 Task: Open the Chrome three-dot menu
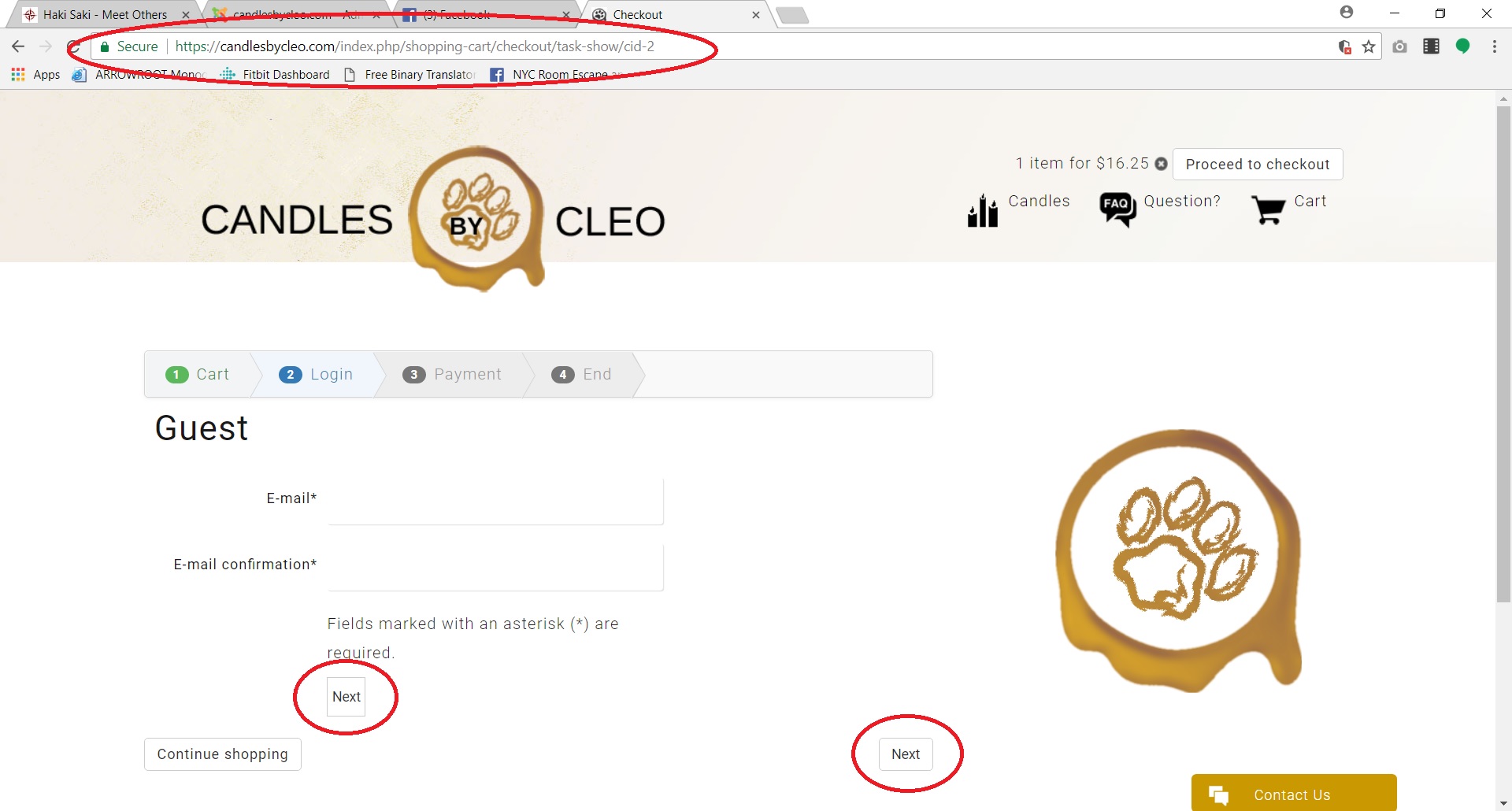(1494, 46)
